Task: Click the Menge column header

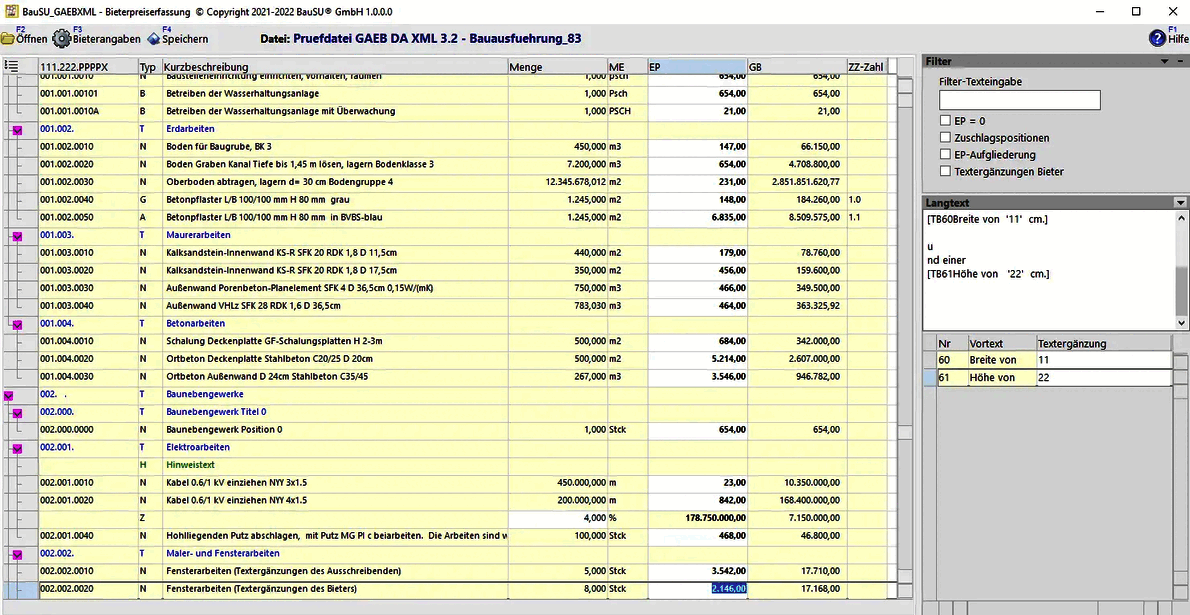Action: pos(558,67)
